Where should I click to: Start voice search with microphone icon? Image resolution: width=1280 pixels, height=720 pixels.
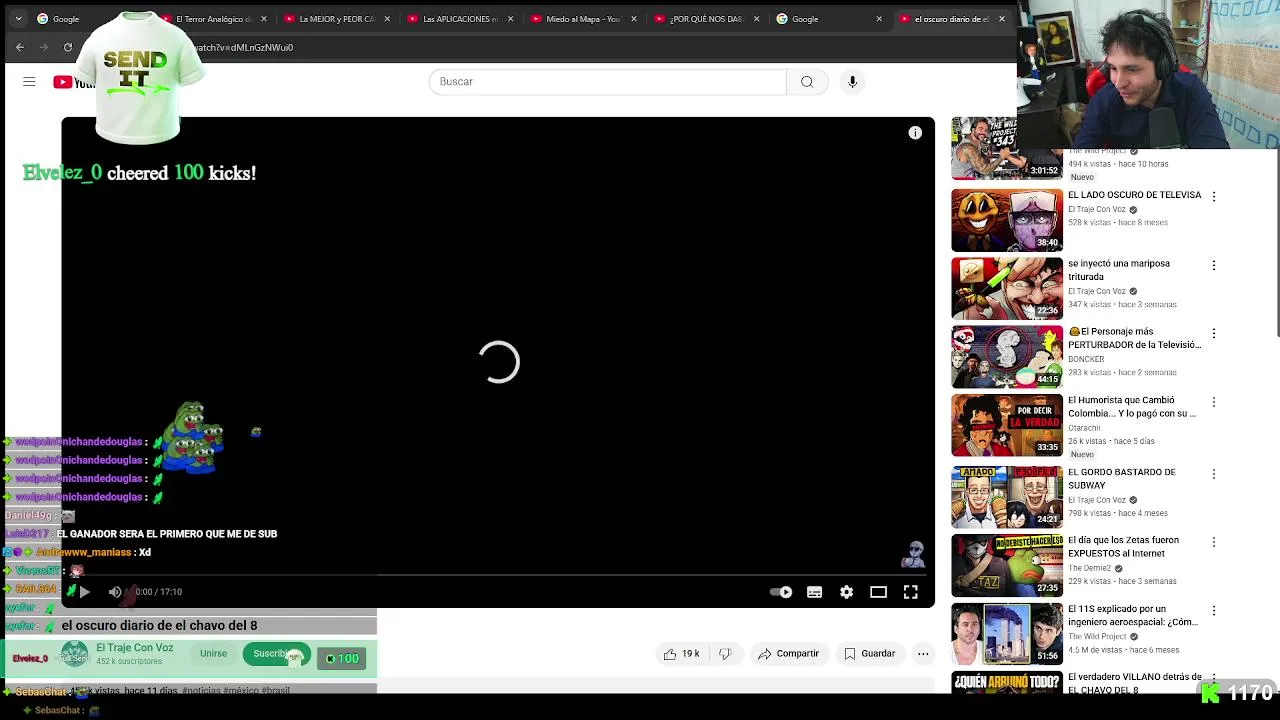point(852,82)
